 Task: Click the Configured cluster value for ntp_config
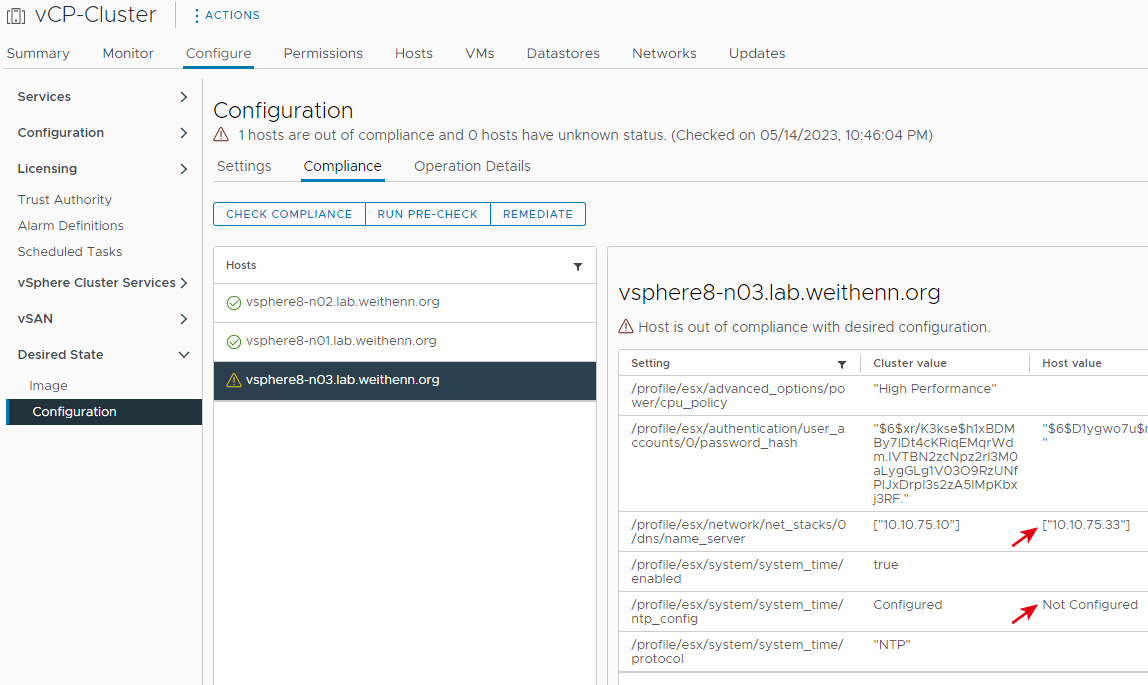[907, 604]
